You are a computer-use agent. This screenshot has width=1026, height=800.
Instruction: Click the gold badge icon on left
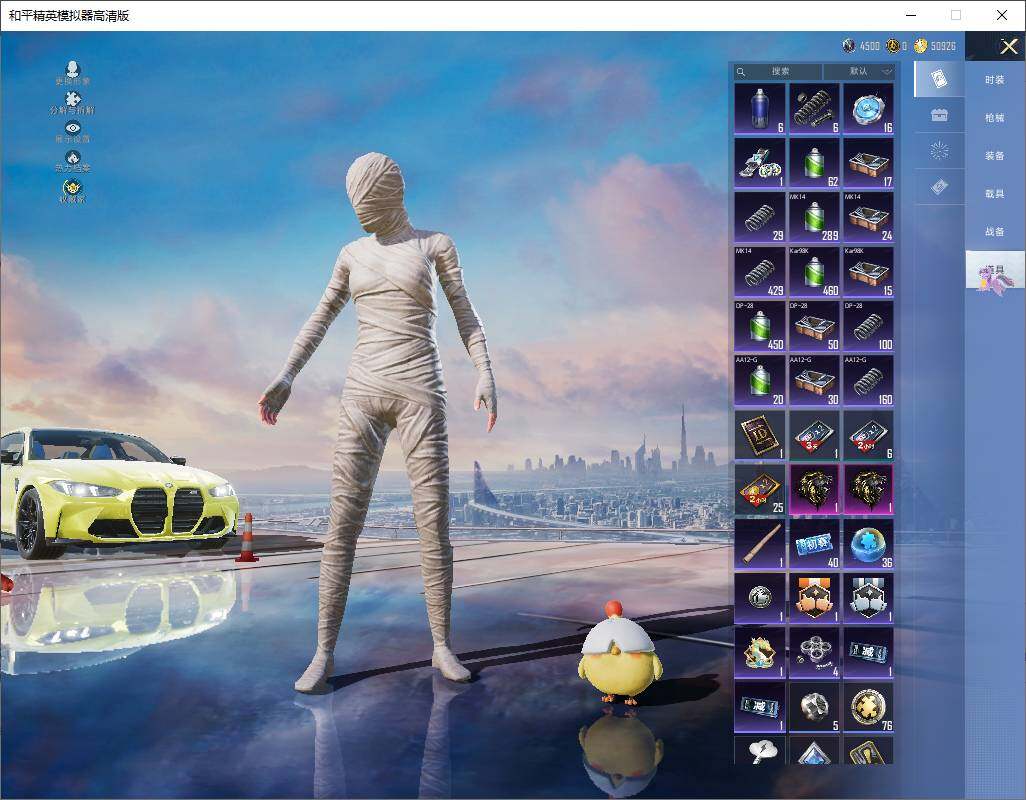tap(73, 187)
